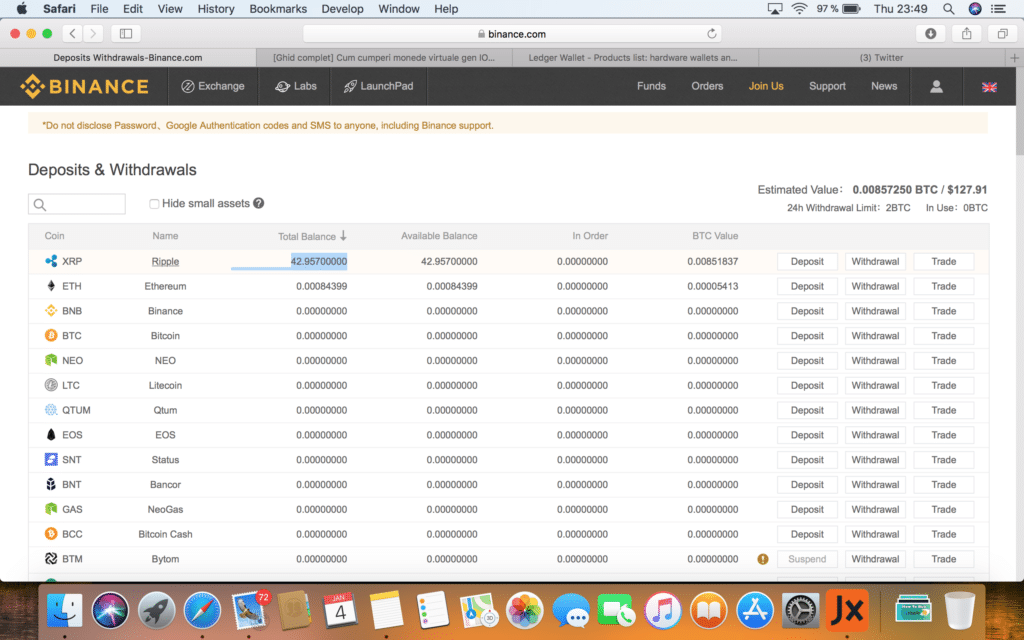Click the LTC coin icon
1024x640 pixels.
[x=51, y=385]
